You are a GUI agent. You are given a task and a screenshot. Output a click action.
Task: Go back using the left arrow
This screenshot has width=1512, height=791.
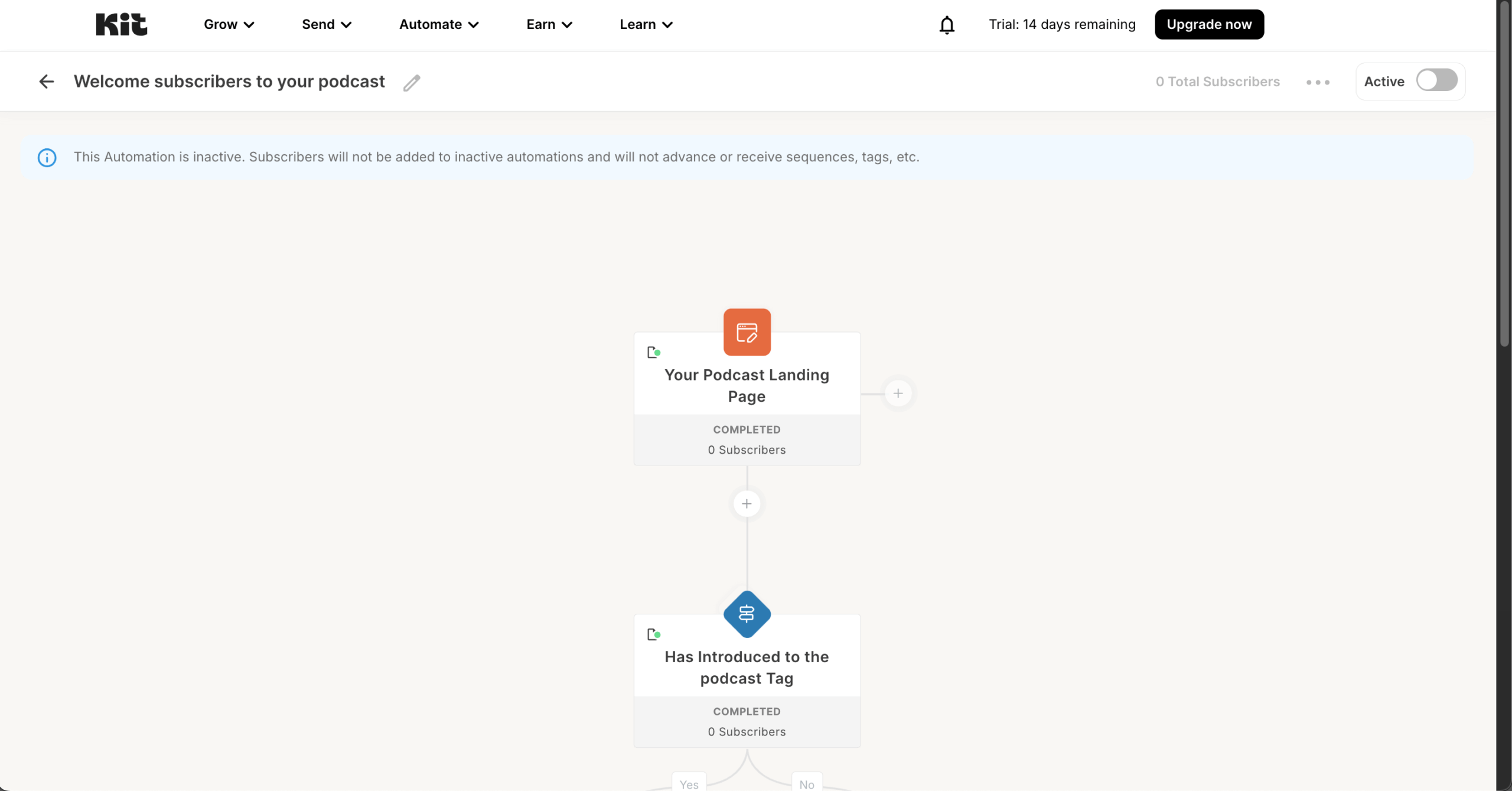[x=46, y=82]
